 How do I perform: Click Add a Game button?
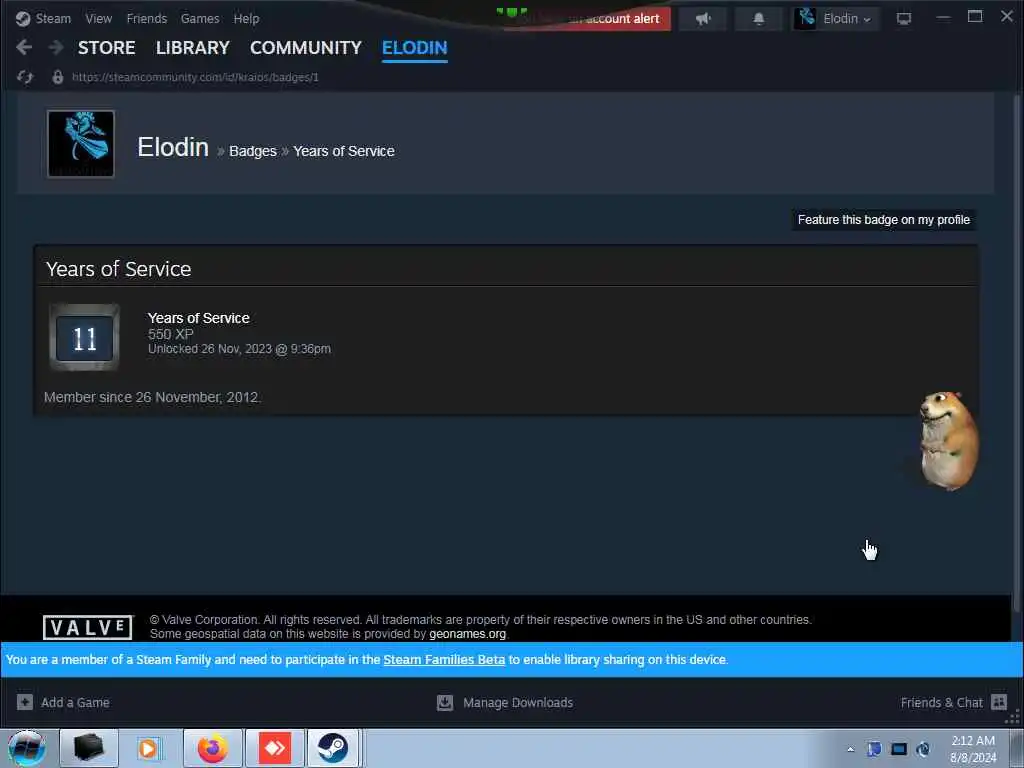tap(63, 702)
